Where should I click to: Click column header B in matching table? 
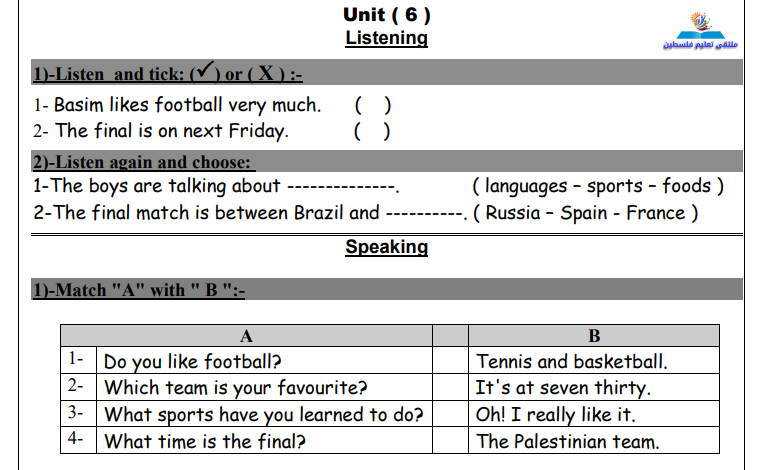[x=594, y=336]
